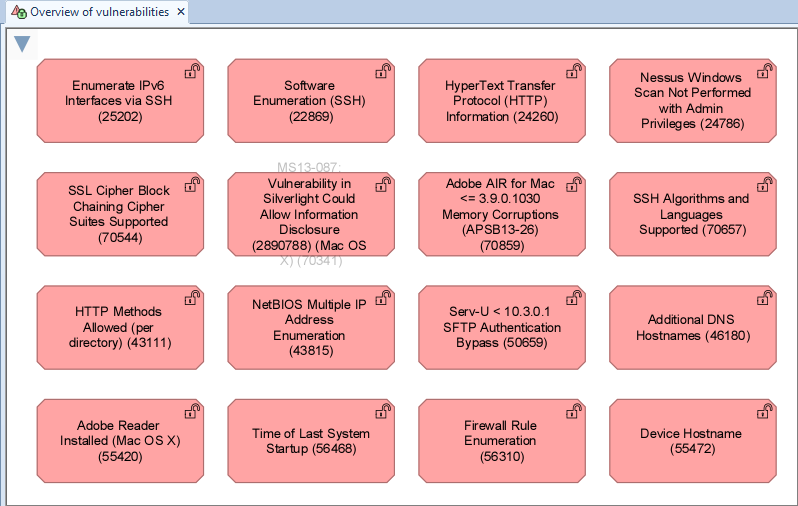This screenshot has height=506, width=798.
Task: Select SSH Algorithms and Languages Supported text
Action: (x=692, y=214)
